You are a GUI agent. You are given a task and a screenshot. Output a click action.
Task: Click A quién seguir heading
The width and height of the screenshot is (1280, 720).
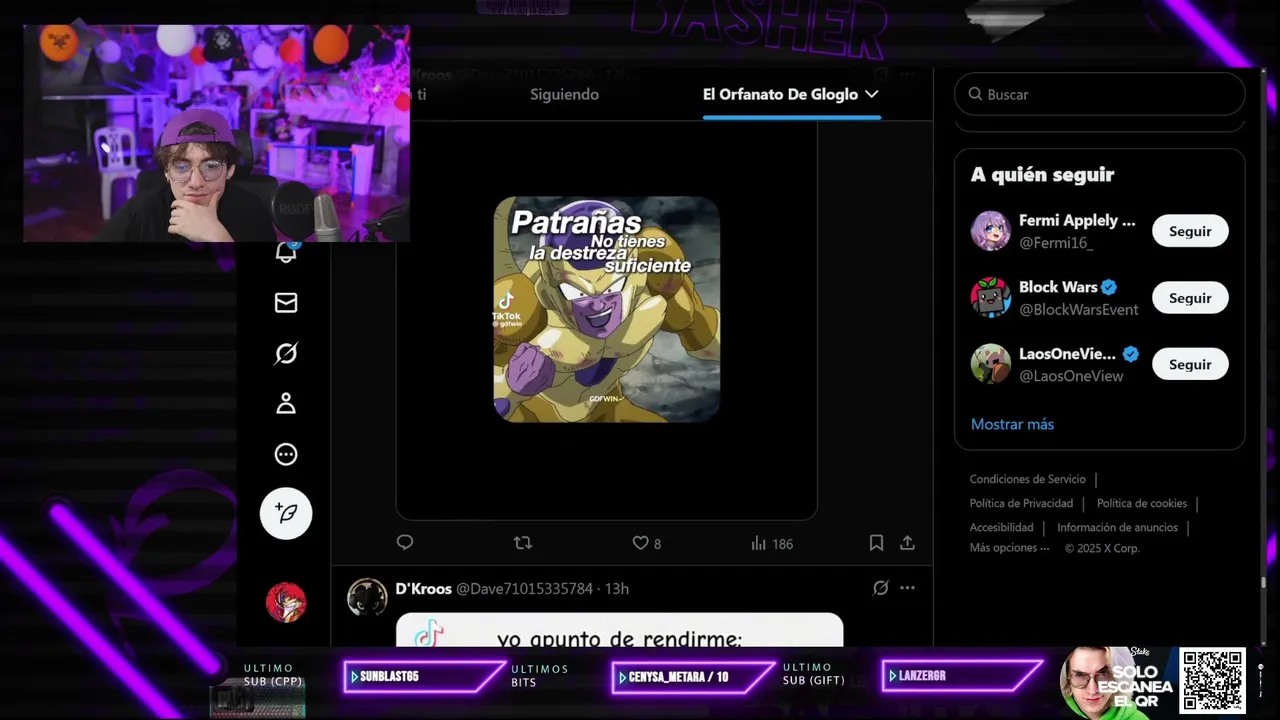pyautogui.click(x=1042, y=175)
